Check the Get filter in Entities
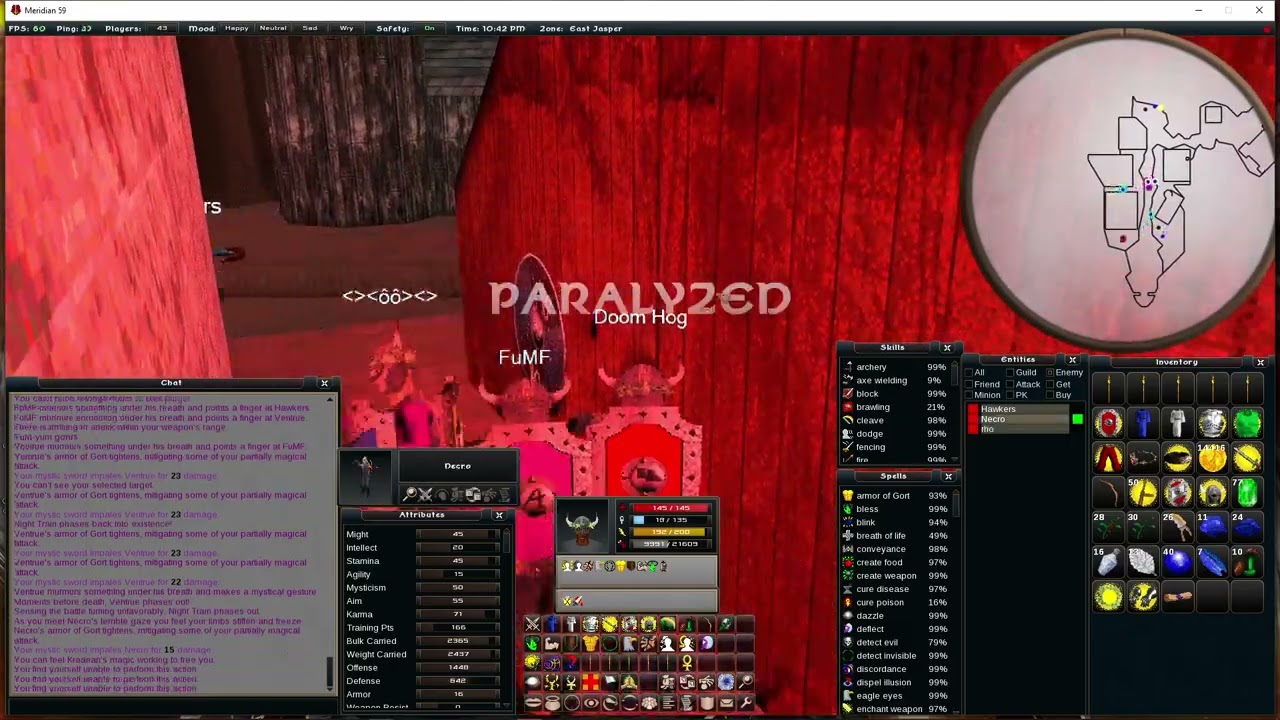1280x720 pixels. (1050, 384)
